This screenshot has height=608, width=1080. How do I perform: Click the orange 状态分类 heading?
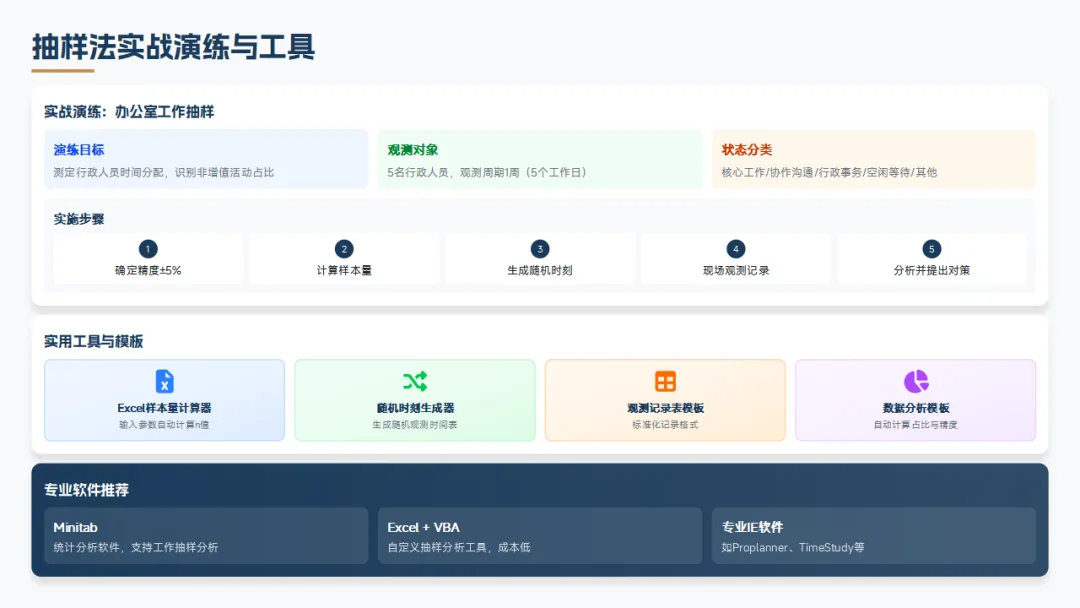[747, 150]
